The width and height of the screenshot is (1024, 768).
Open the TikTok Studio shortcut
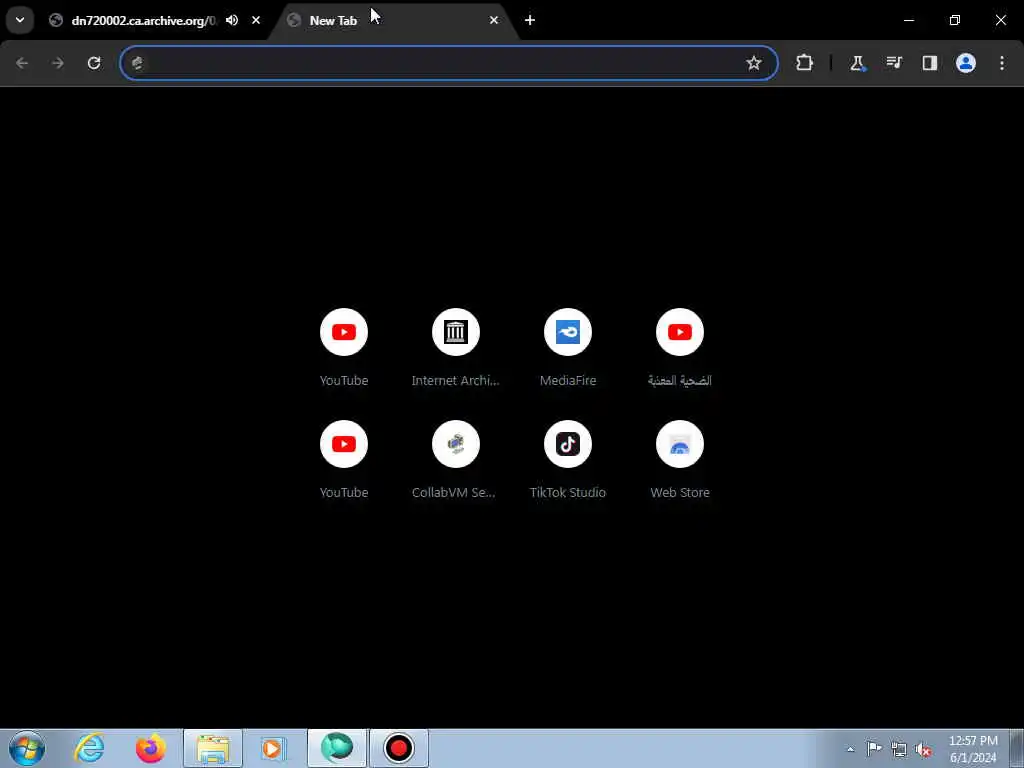[x=568, y=460]
